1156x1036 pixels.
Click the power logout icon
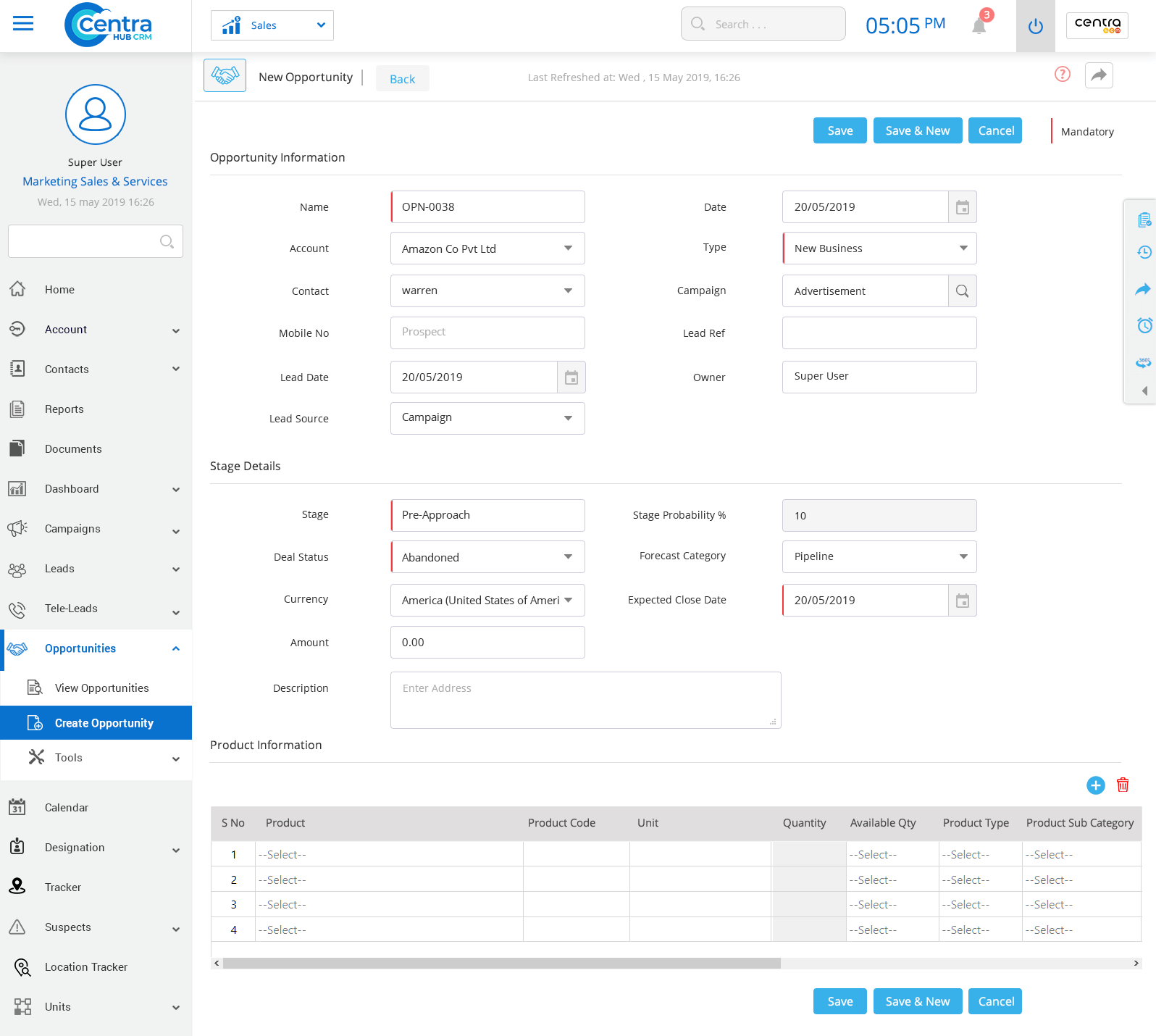[x=1035, y=27]
